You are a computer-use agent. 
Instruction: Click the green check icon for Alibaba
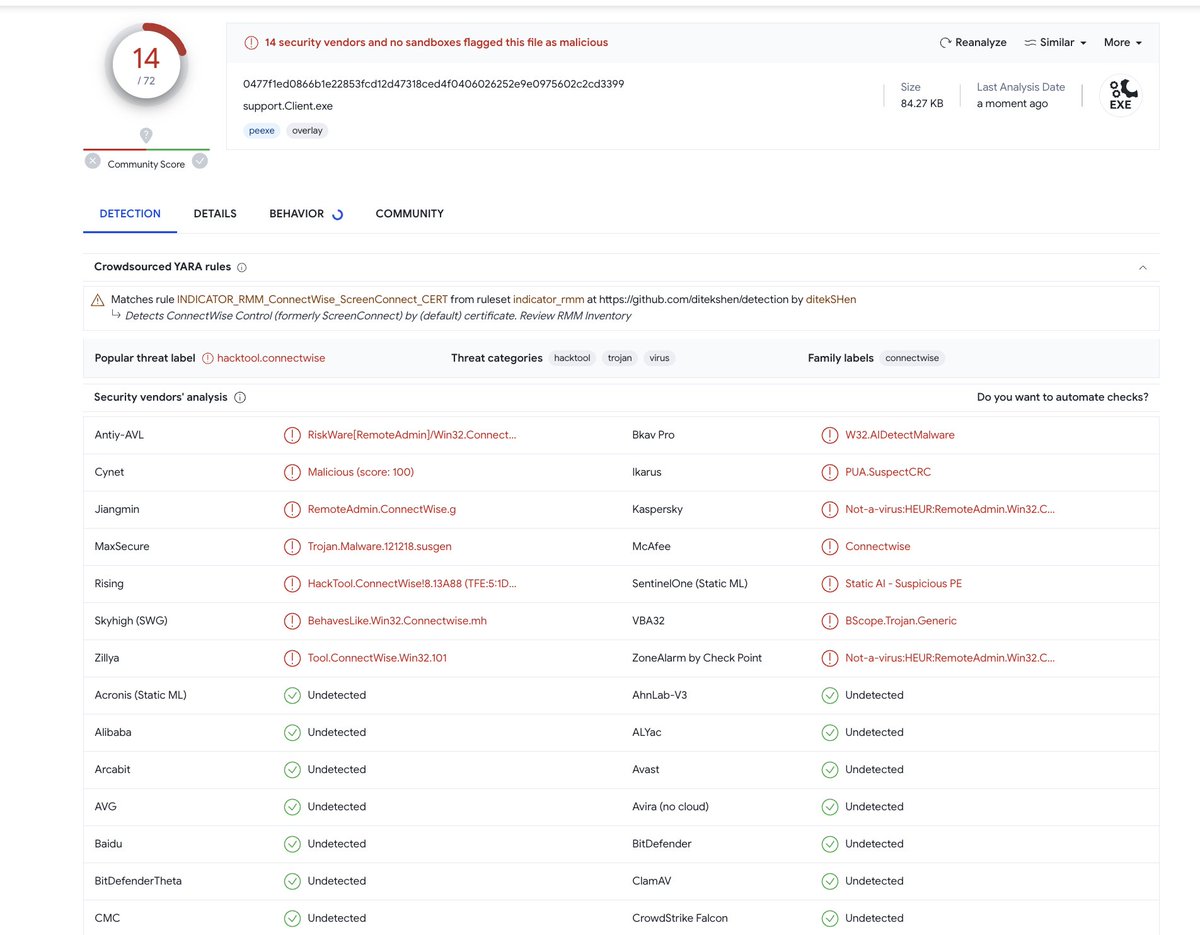pyautogui.click(x=292, y=732)
